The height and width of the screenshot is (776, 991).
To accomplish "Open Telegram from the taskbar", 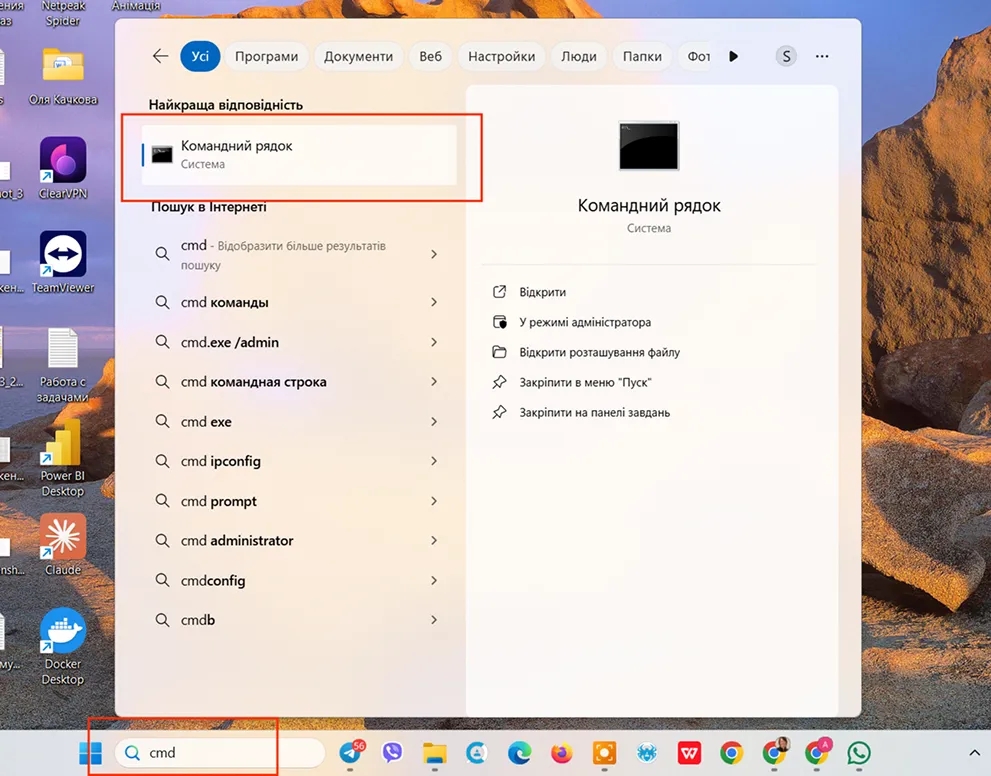I will pos(351,752).
